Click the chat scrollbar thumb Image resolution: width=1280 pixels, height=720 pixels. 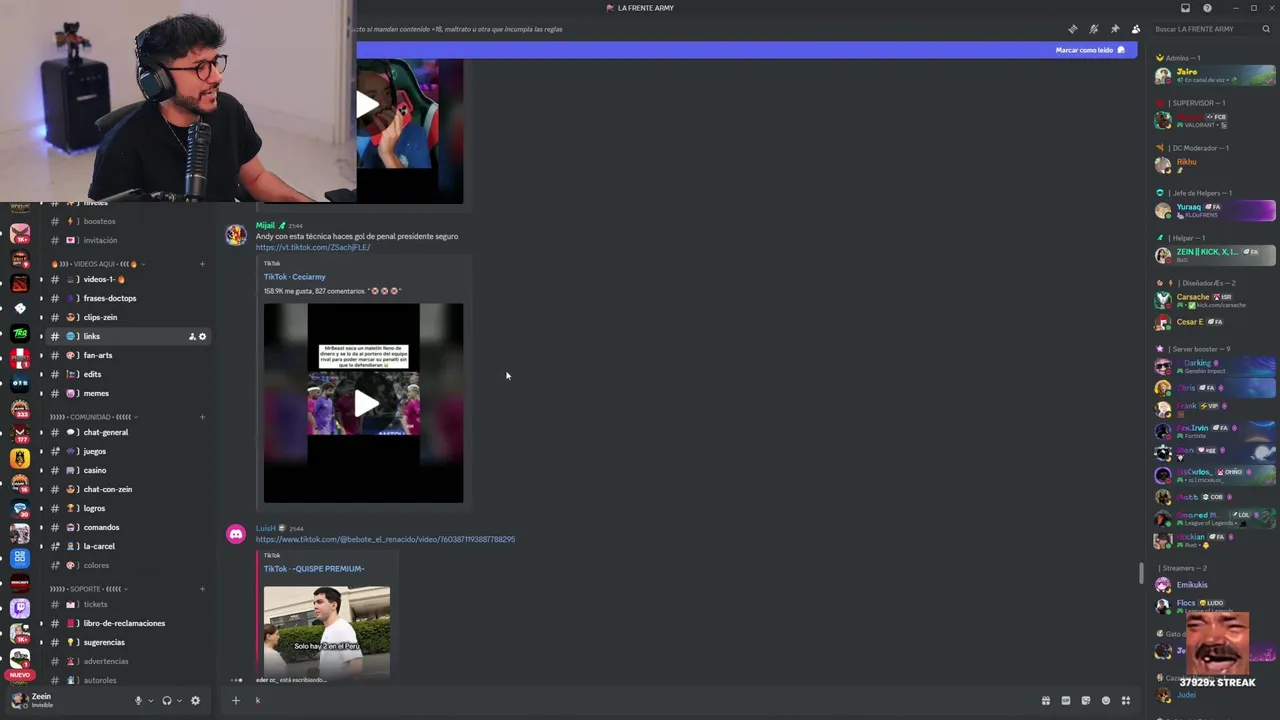[1141, 574]
